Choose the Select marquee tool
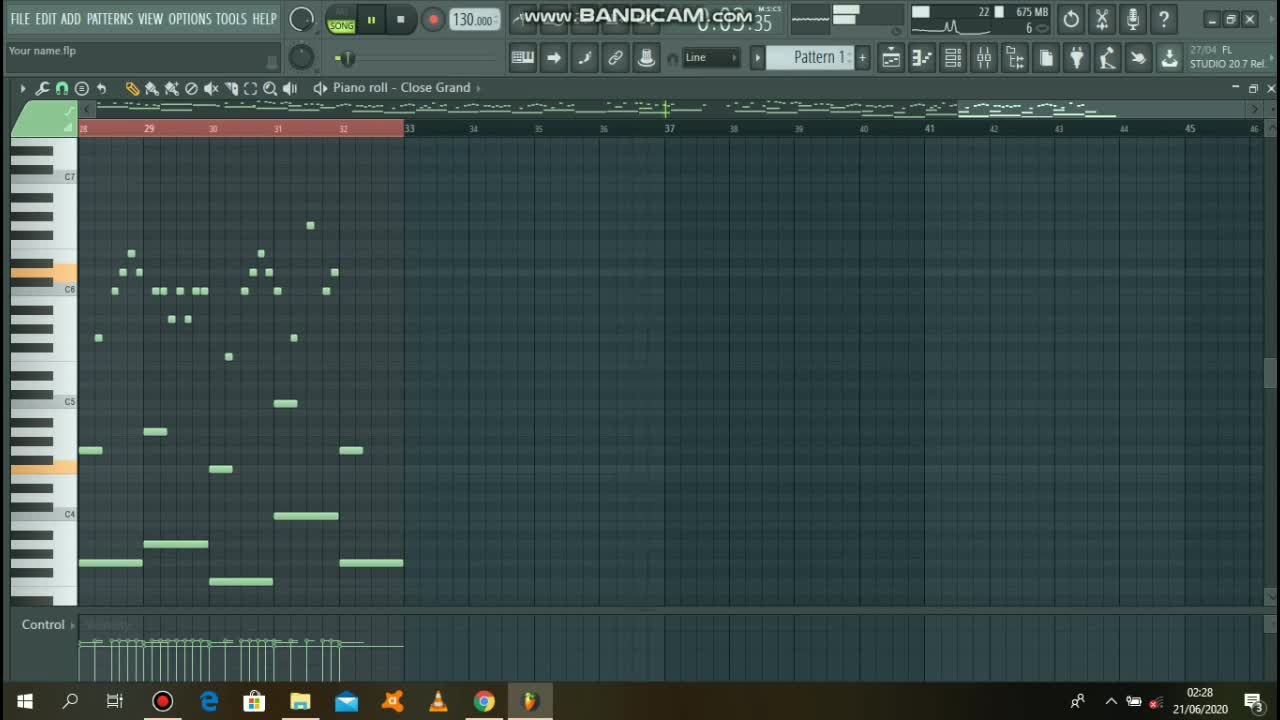This screenshot has height=720, width=1280. tap(250, 88)
